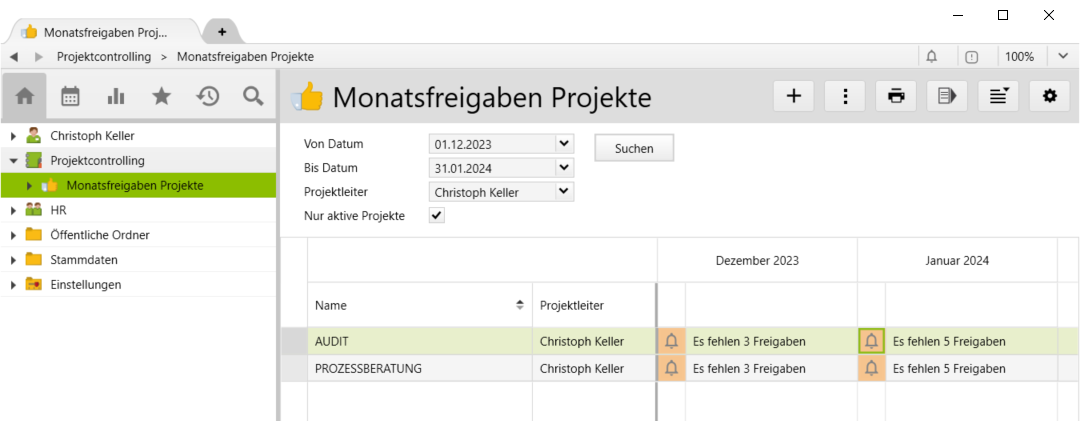Open the home view in sidebar
Image resolution: width=1080 pixels, height=421 pixels.
click(25, 96)
